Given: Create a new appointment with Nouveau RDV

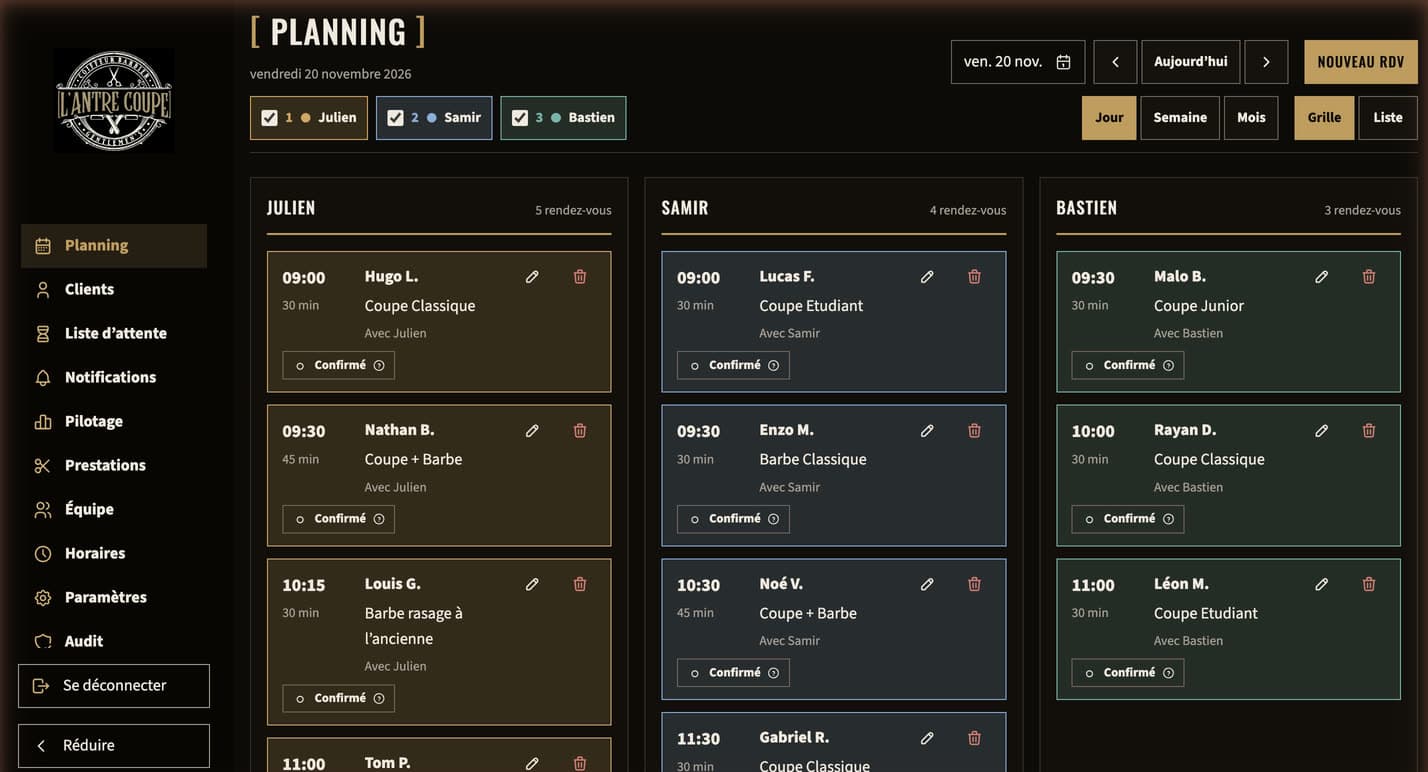Looking at the screenshot, I should tap(1361, 62).
